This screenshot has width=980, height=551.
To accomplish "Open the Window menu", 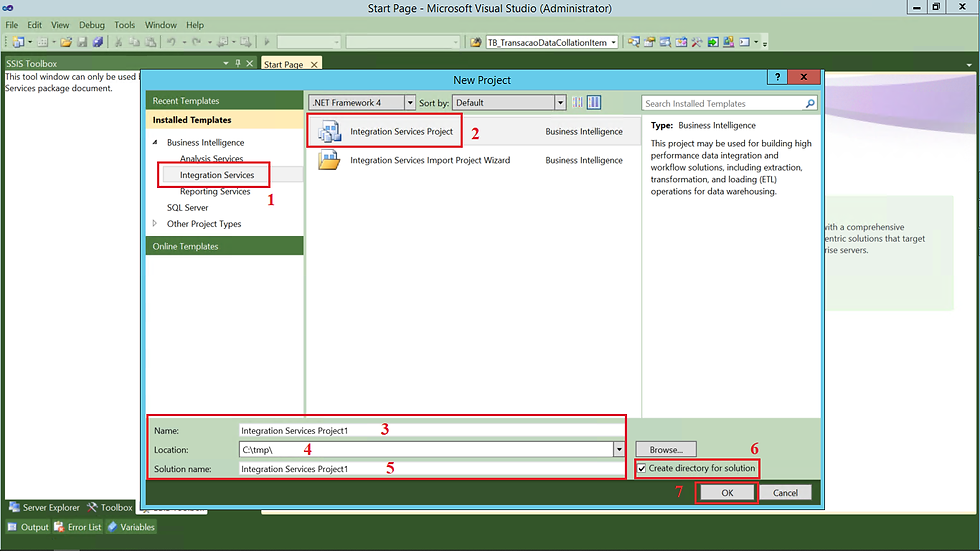I will pos(161,25).
